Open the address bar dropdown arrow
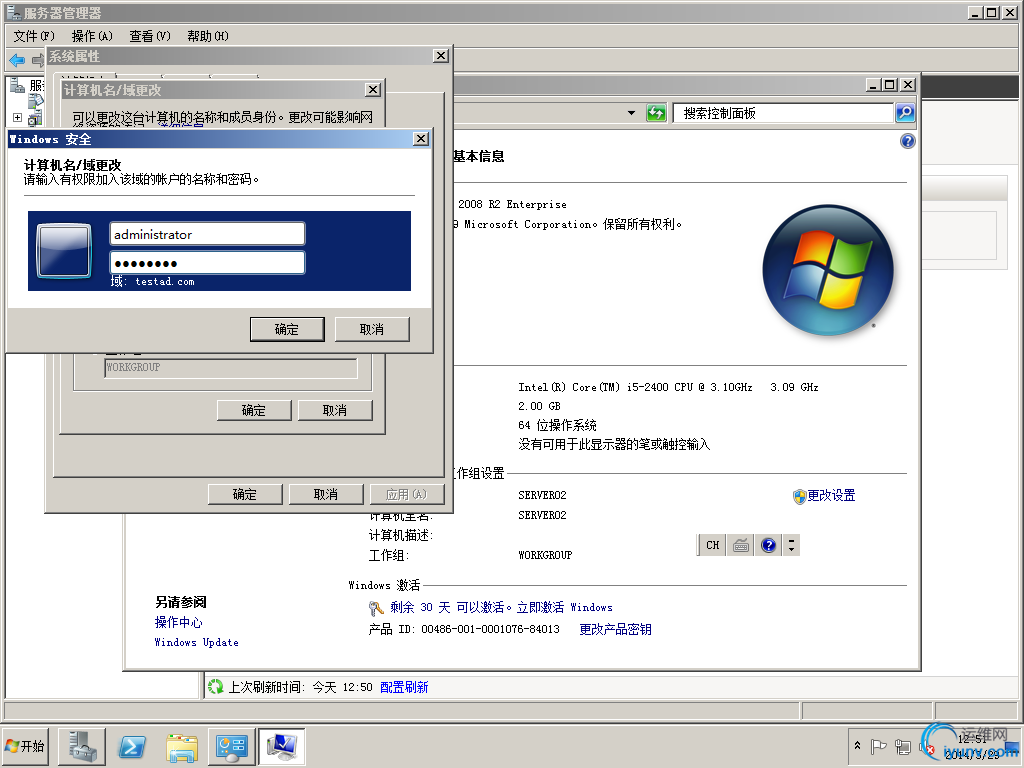Screen dimensions: 1024x768 [630, 113]
